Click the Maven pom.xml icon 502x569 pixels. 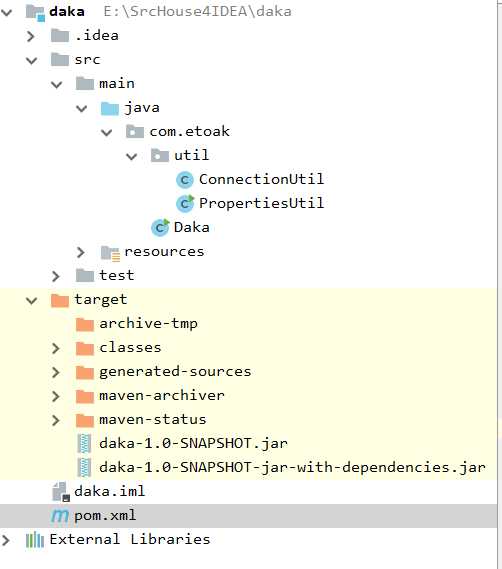pyautogui.click(x=60, y=516)
